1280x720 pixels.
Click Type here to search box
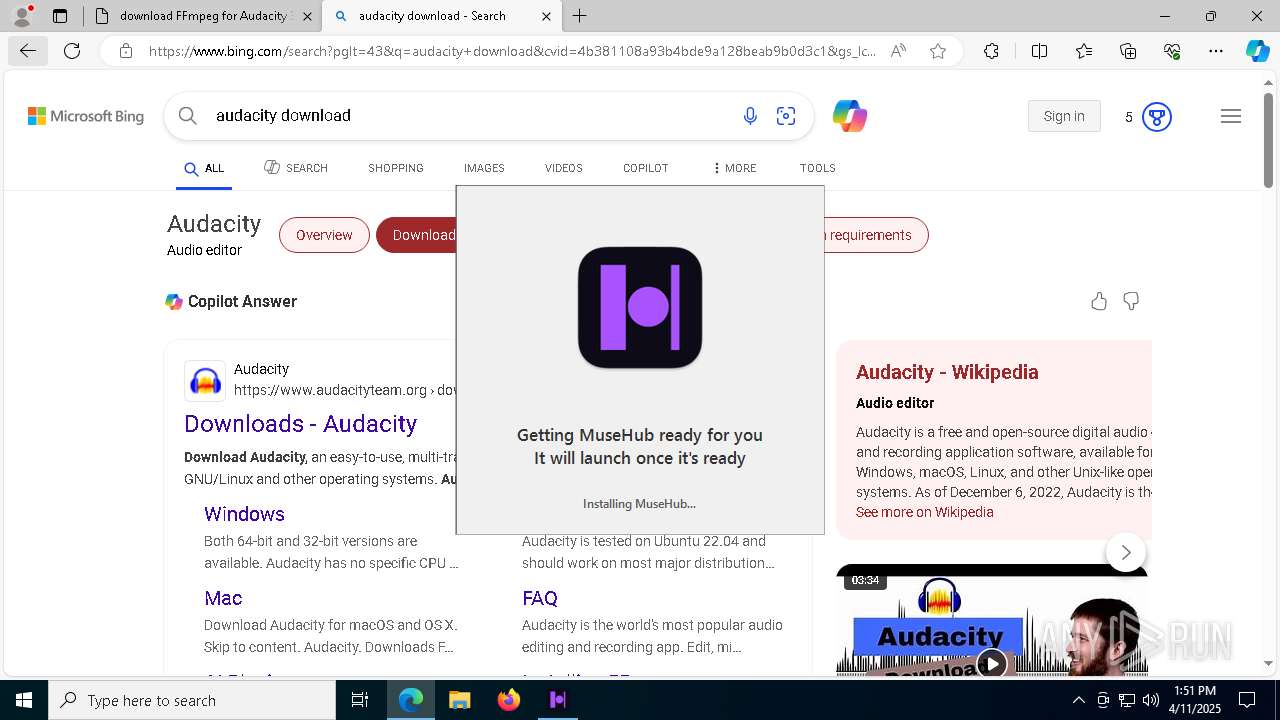pyautogui.click(x=192, y=700)
